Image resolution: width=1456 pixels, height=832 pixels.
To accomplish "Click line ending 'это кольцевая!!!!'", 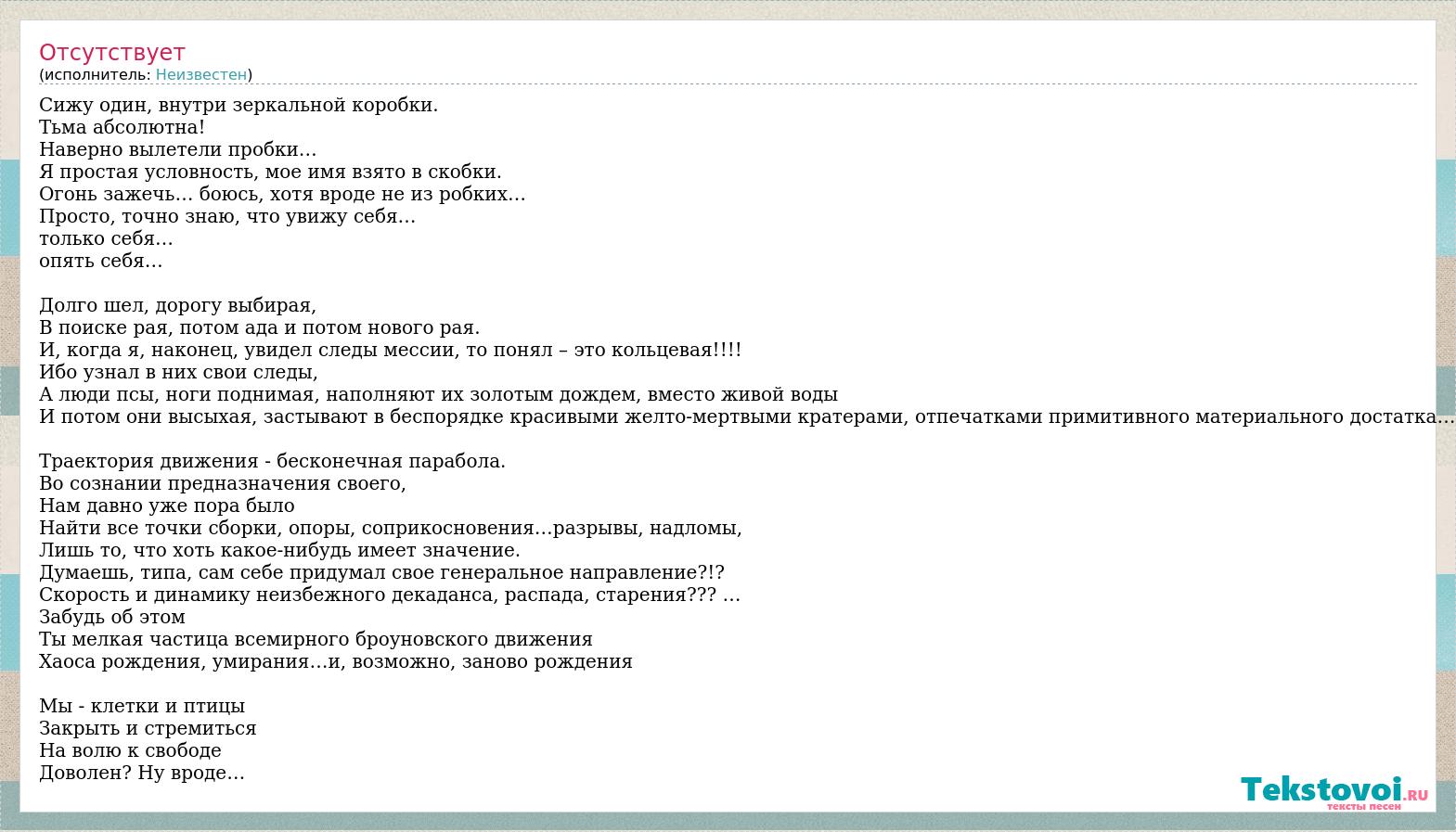I will click(391, 350).
